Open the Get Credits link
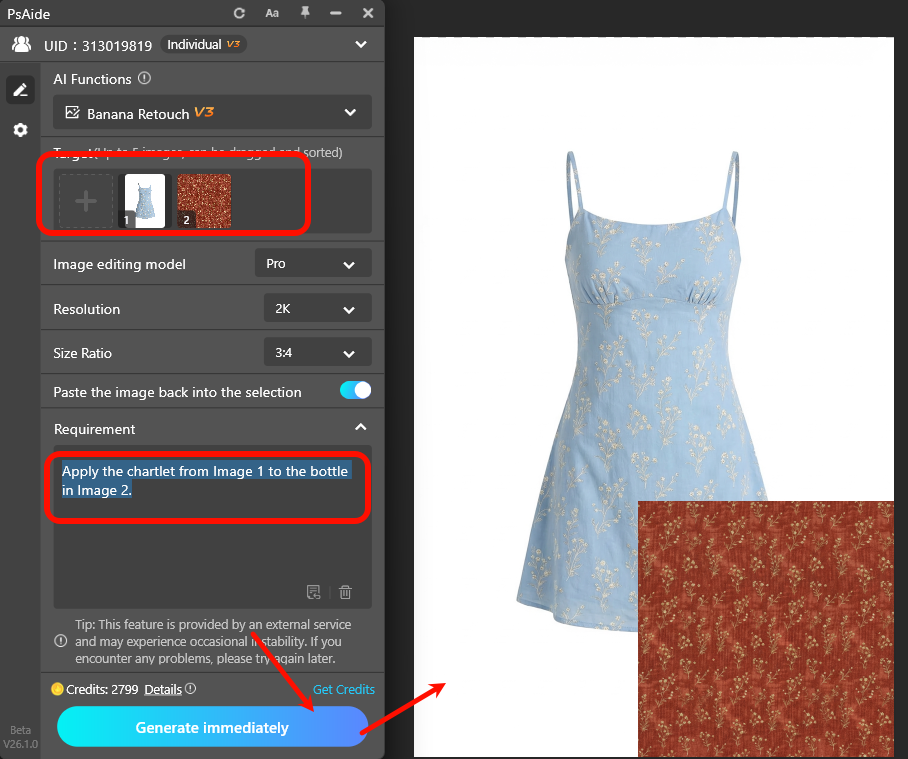Image resolution: width=908 pixels, height=759 pixels. pos(343,689)
